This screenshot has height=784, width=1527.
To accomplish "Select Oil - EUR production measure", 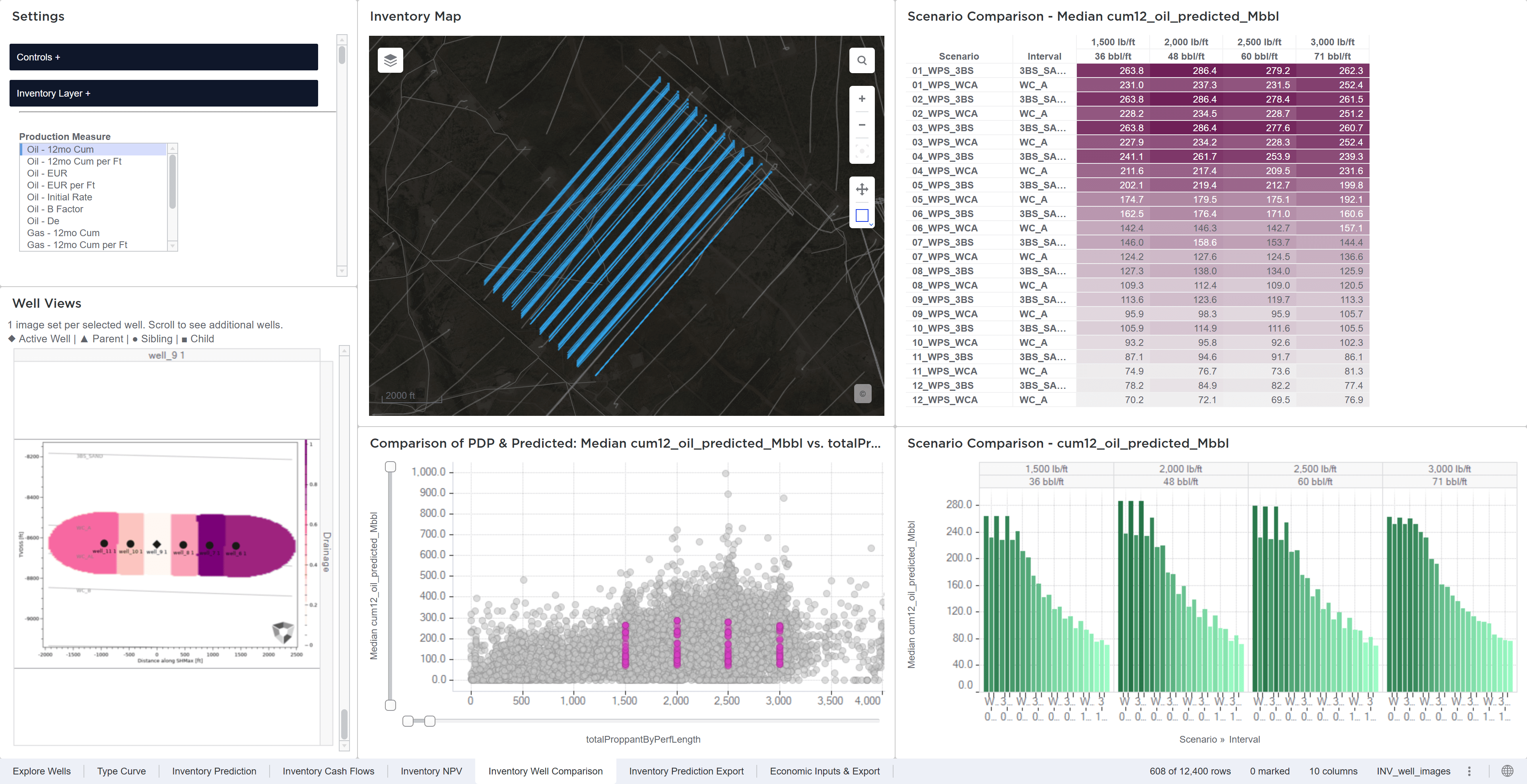I will 47,174.
